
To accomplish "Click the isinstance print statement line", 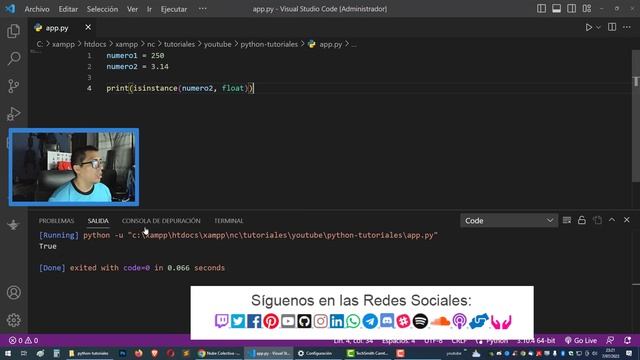I will pos(180,88).
